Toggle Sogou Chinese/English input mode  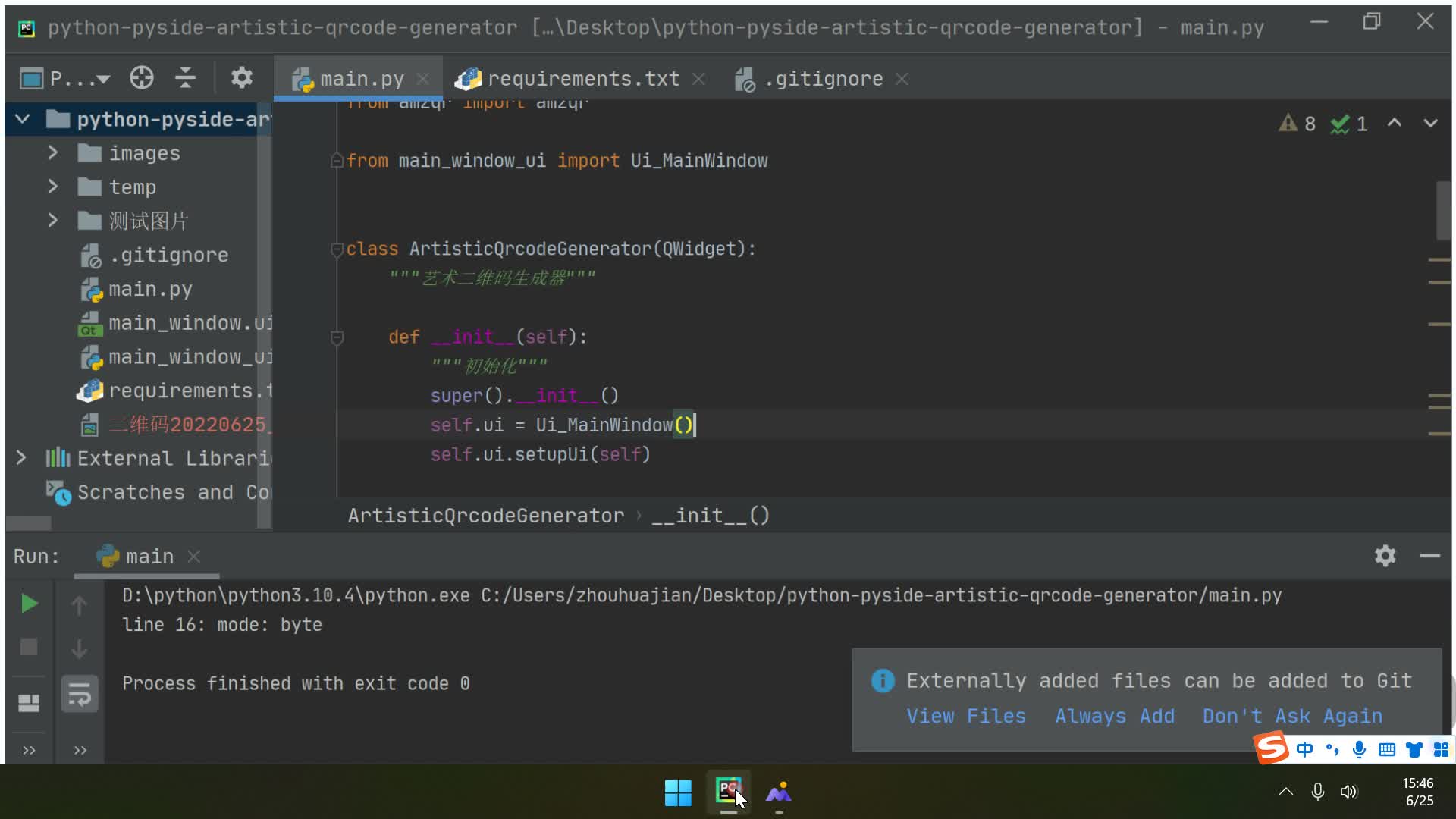click(1304, 750)
